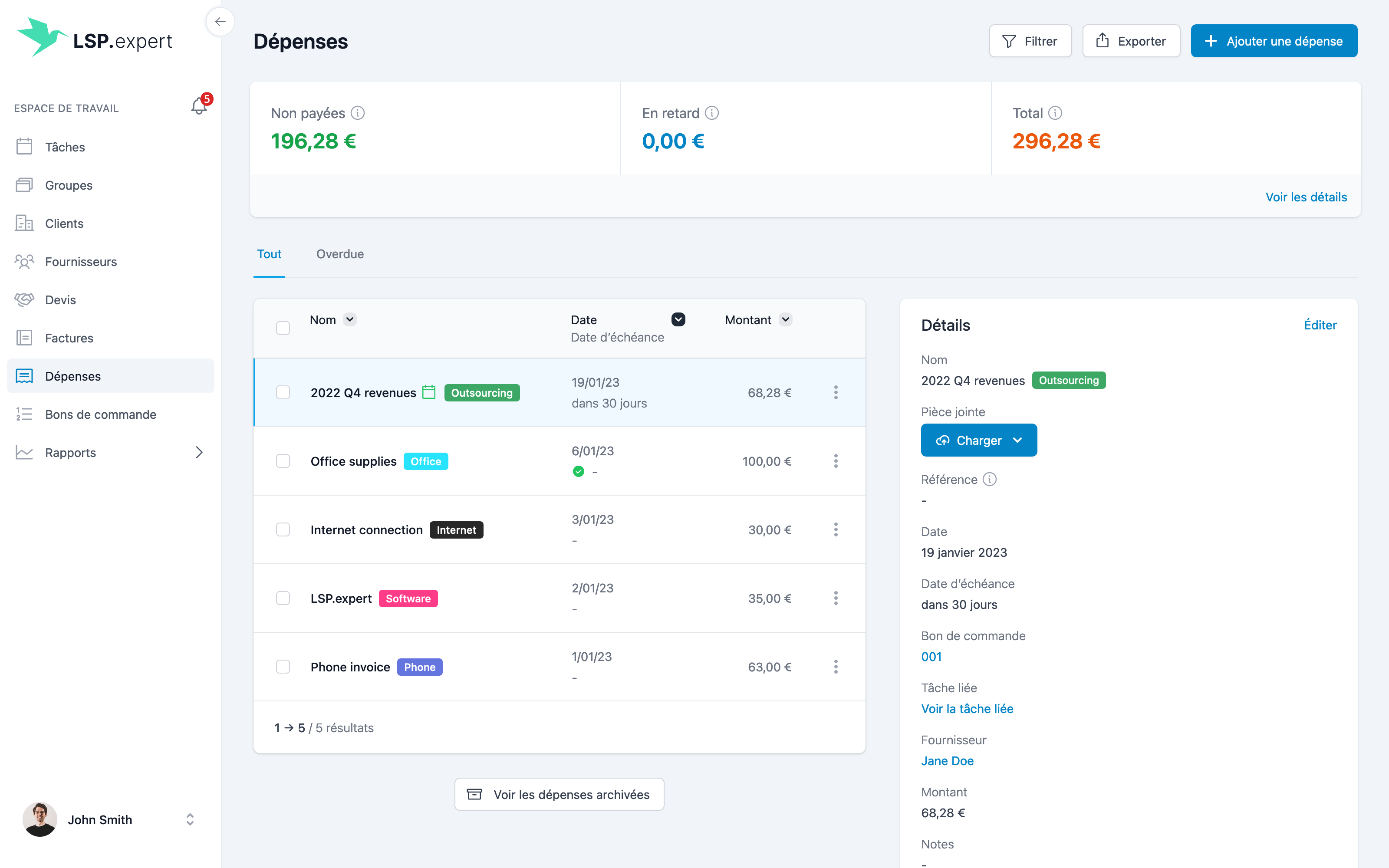
Task: Open the Date column sort dropdown
Action: point(678,319)
